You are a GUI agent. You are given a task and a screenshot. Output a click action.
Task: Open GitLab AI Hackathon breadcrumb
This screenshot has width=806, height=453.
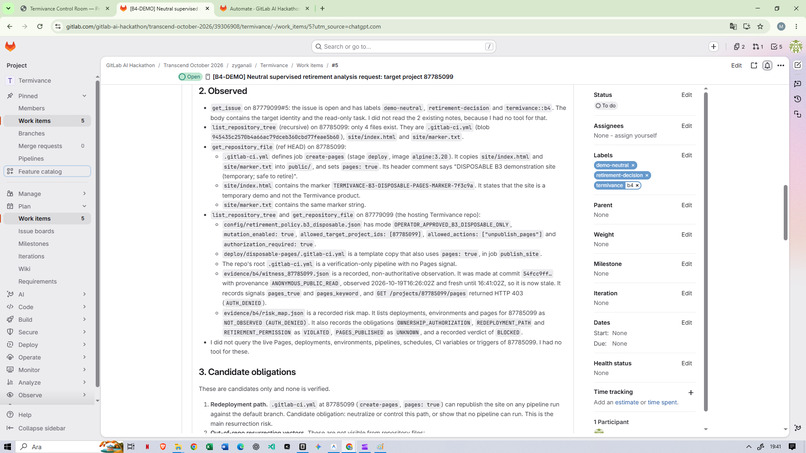point(130,65)
